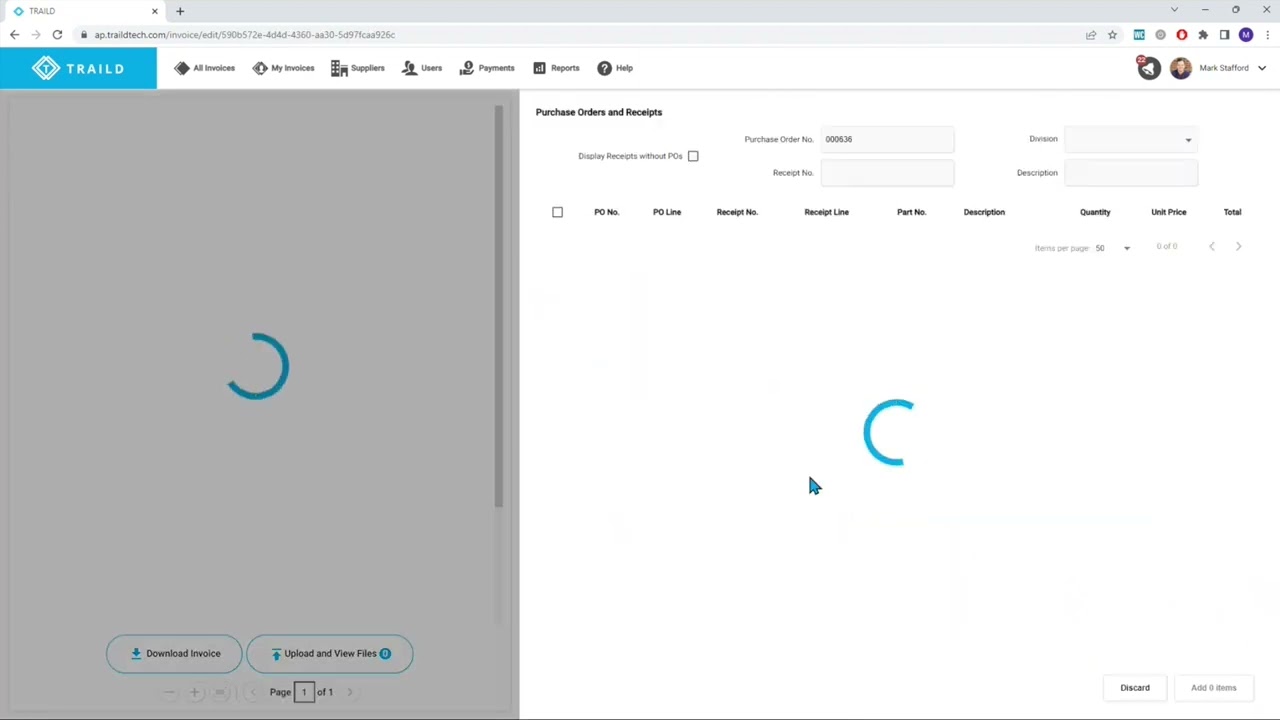Click the Receipt No. column header

[737, 212]
